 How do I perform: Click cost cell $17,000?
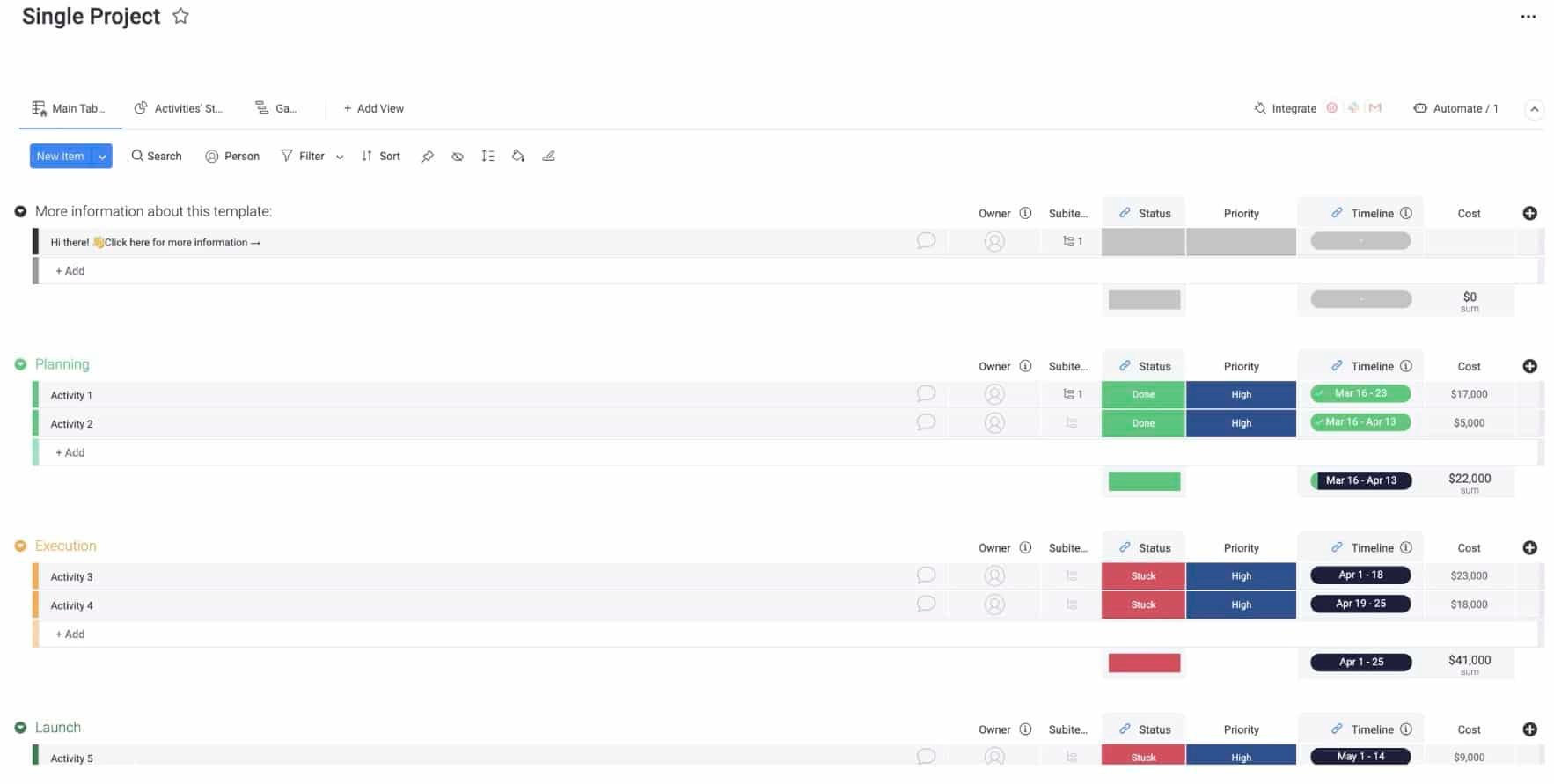coord(1469,394)
